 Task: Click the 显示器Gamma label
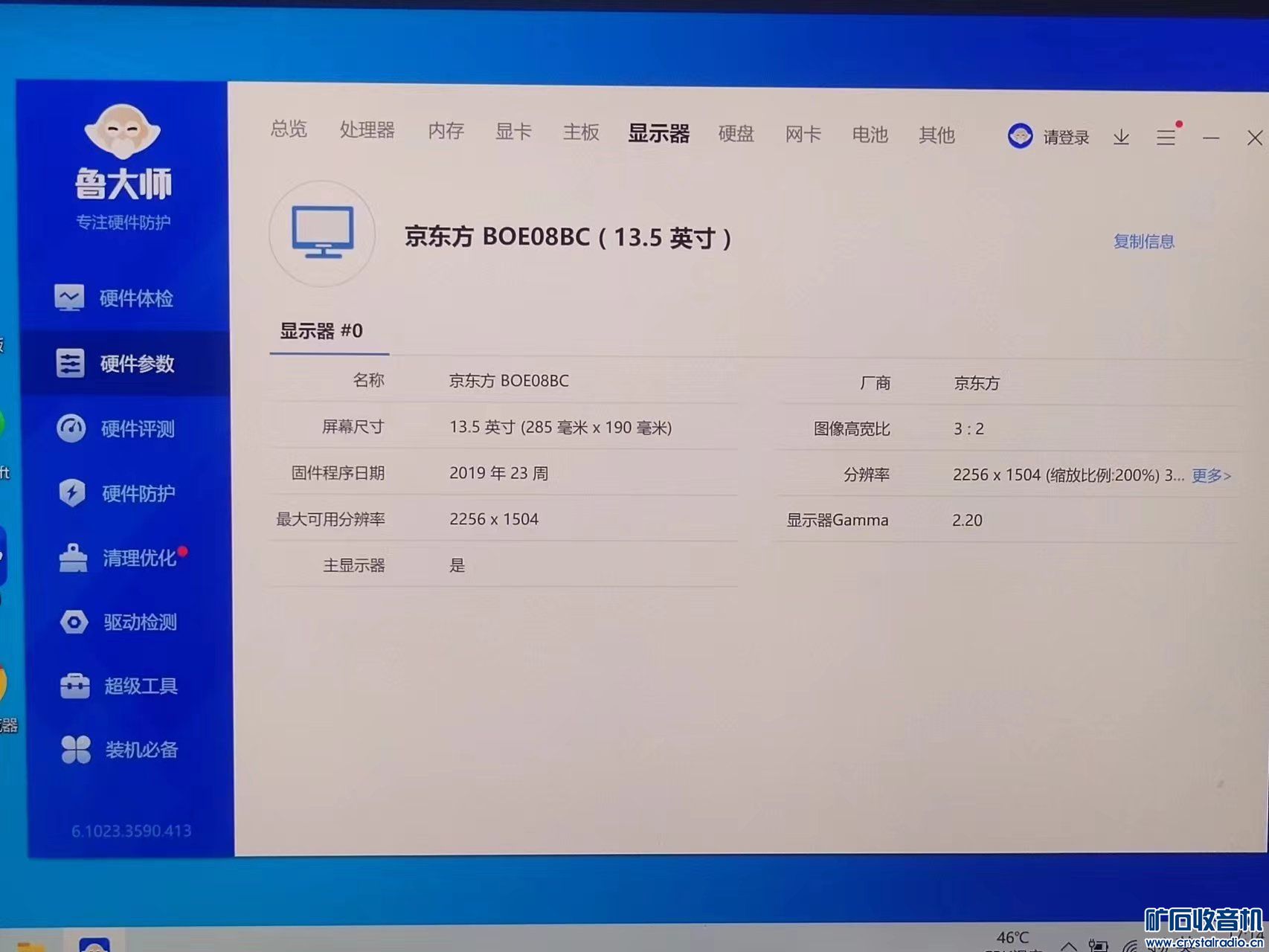point(838,521)
